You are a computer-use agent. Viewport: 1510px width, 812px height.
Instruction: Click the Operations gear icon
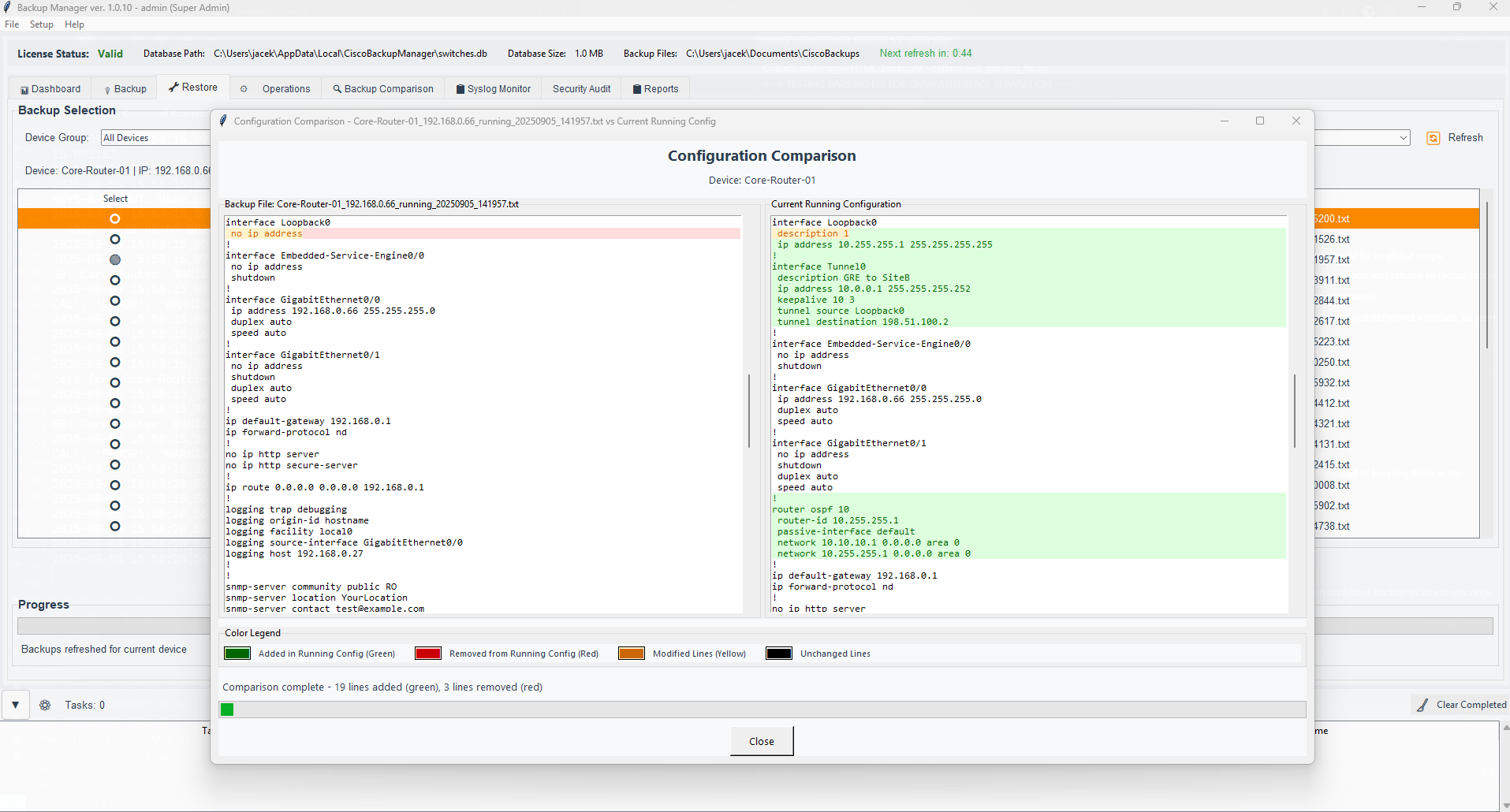click(244, 89)
